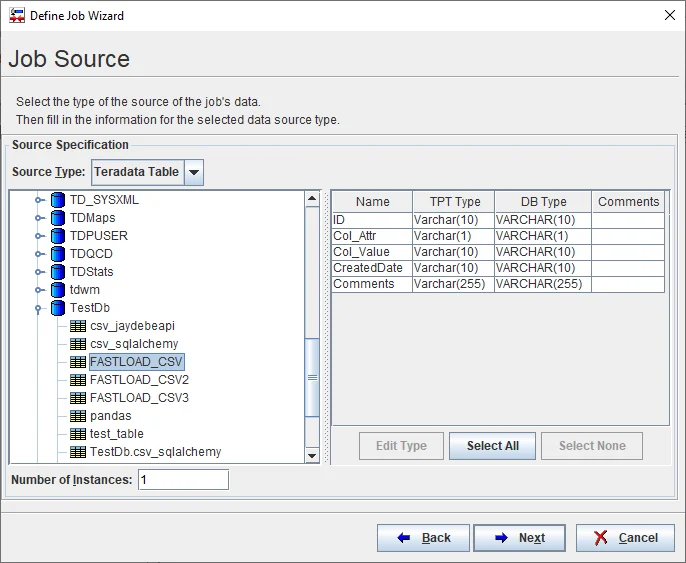Click the pandas table icon
The width and height of the screenshot is (686, 563).
tap(78, 416)
